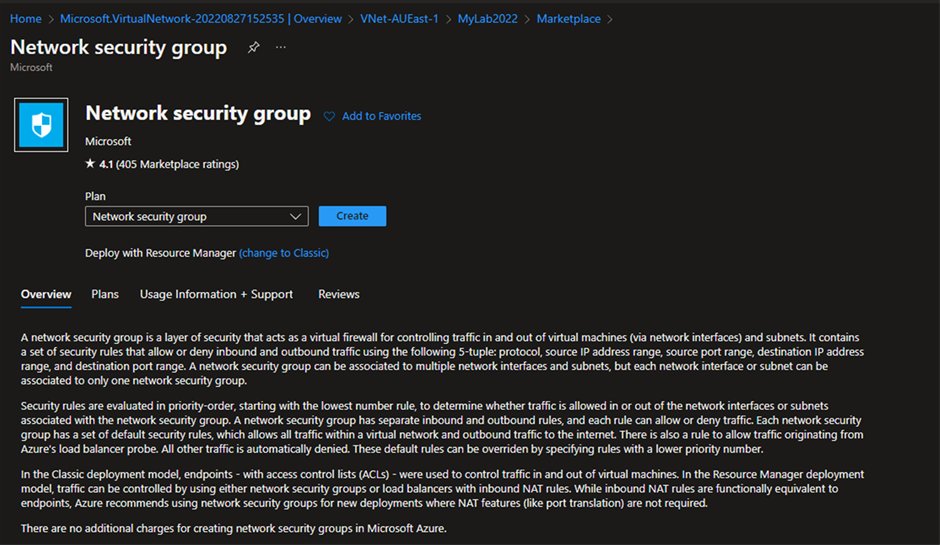Click the Microsoft publisher name under the large heading

pos(108,141)
